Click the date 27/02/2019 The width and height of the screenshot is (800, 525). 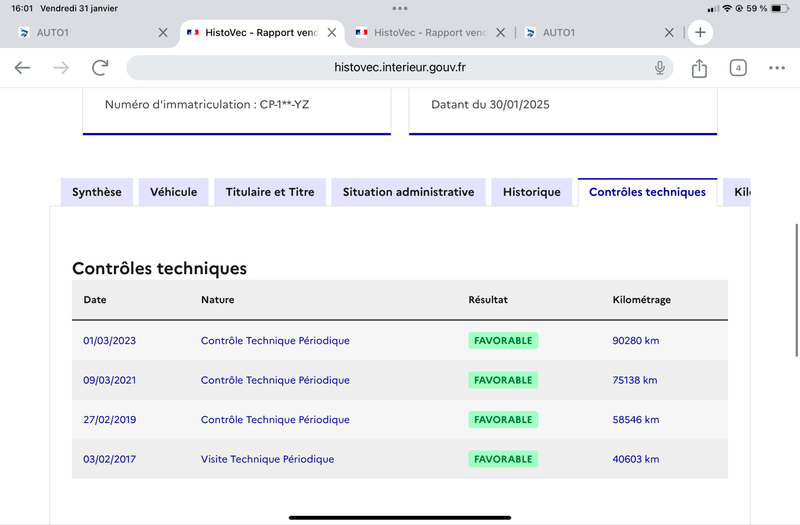click(x=110, y=419)
